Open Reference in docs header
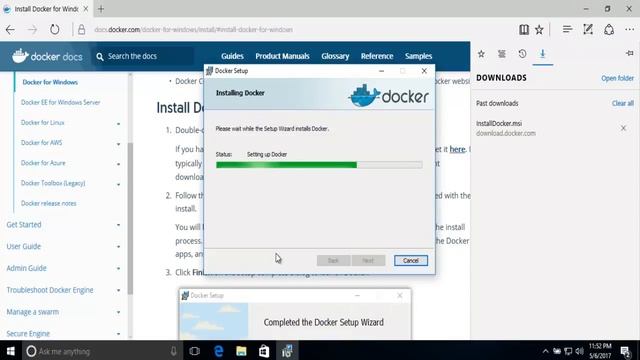Viewport: 640px width, 360px height. point(377,56)
